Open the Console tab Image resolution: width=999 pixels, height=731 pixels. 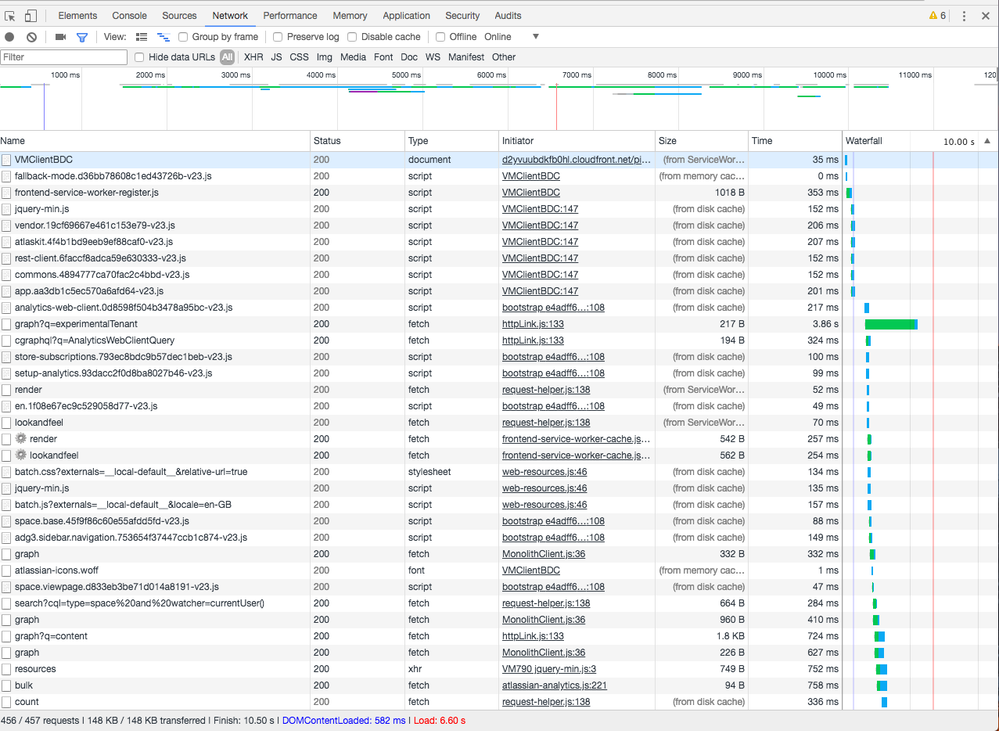pyautogui.click(x=129, y=16)
